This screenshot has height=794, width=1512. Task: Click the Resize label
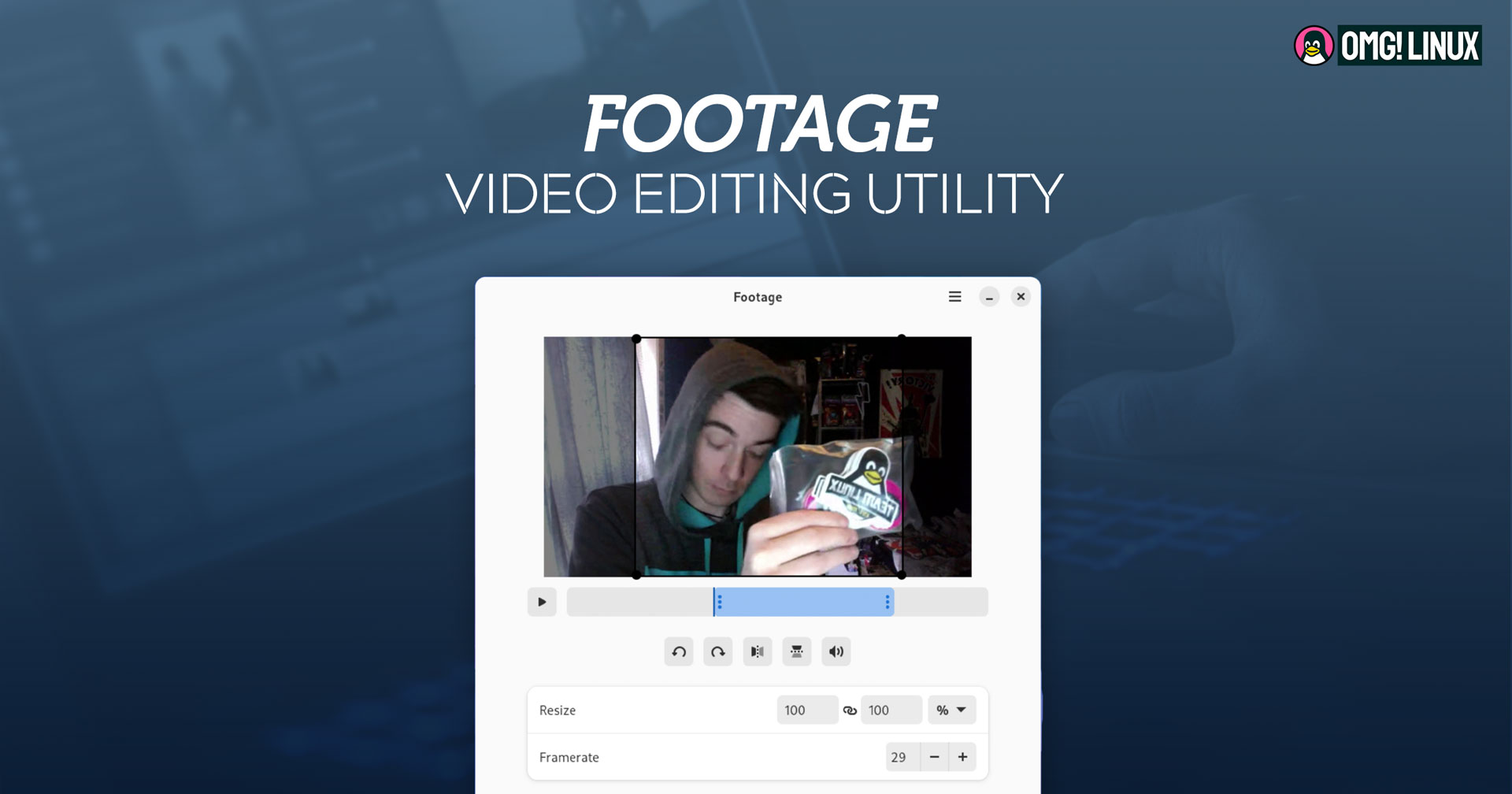point(558,711)
